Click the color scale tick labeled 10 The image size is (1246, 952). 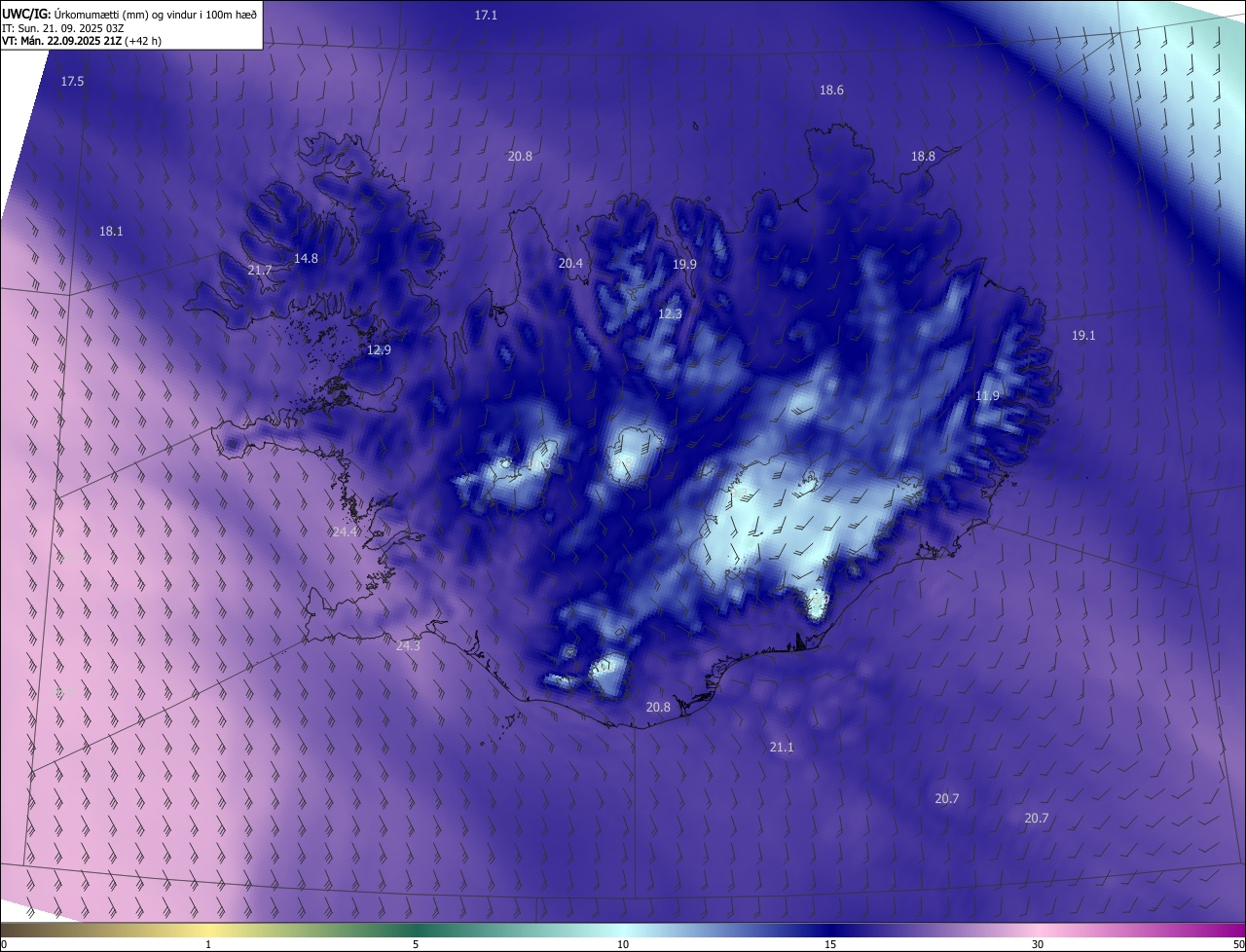(x=623, y=944)
